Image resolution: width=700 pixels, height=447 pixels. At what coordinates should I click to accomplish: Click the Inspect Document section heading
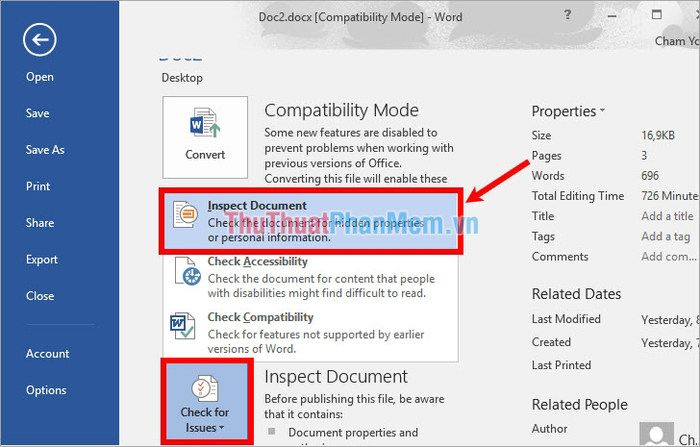click(x=336, y=376)
